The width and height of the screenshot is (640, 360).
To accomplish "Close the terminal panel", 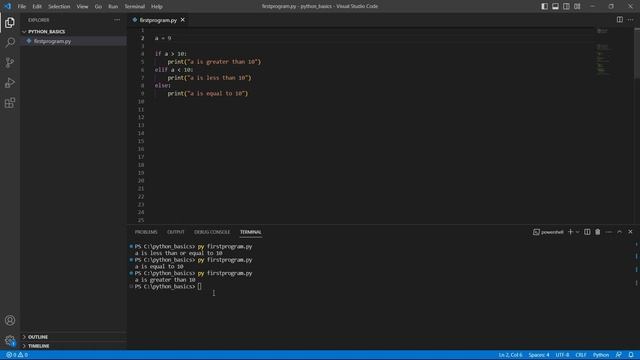I will (x=630, y=232).
